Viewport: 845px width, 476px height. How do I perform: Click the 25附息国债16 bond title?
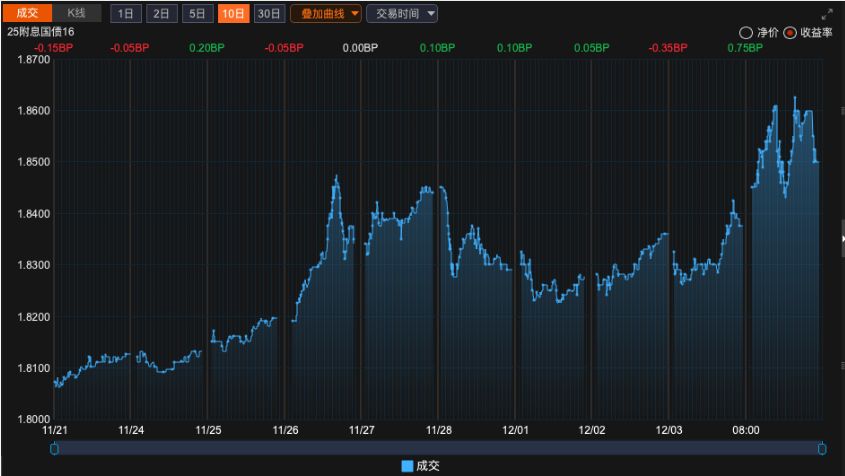click(40, 32)
